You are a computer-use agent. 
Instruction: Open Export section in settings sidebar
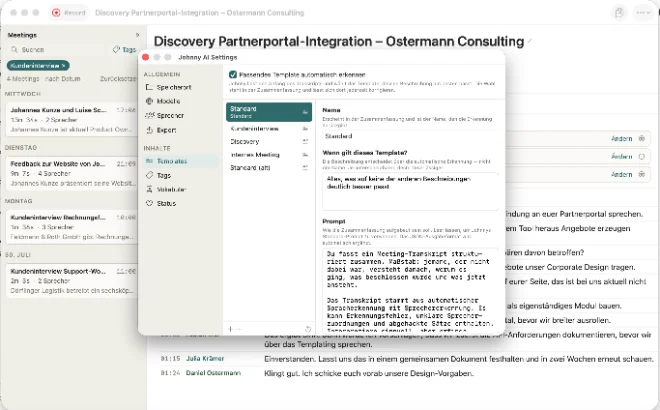(x=181, y=130)
